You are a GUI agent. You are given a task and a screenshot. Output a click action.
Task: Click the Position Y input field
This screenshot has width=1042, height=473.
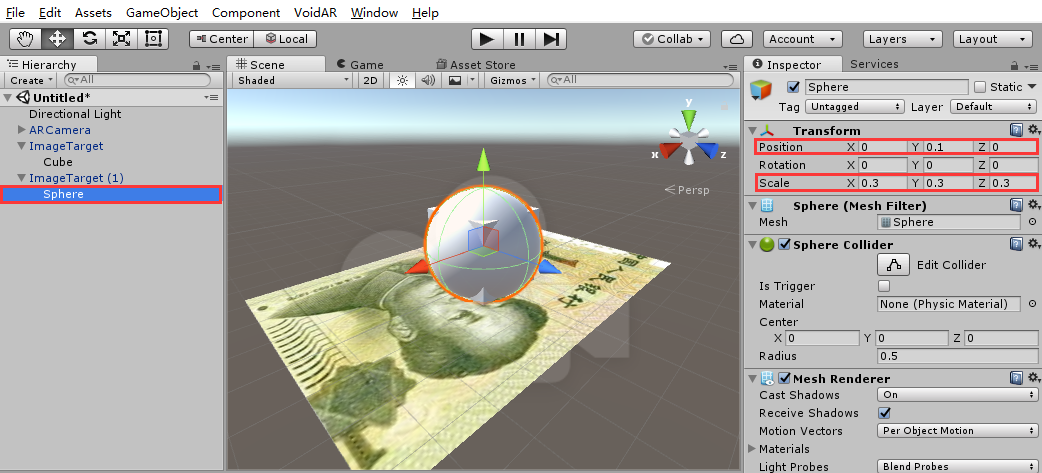point(948,147)
